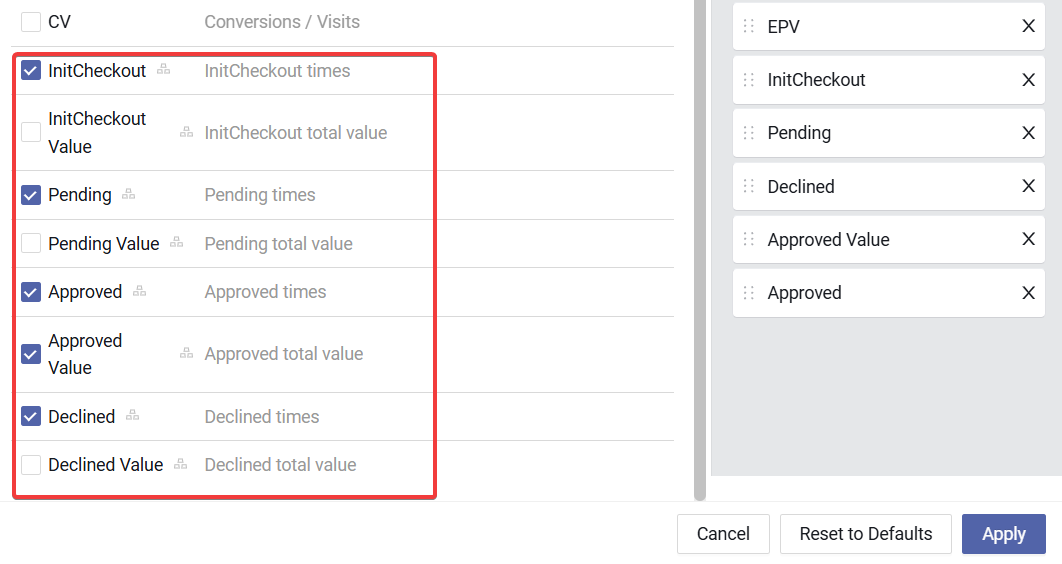
Task: Click drag handle of Declined column item
Action: (749, 186)
